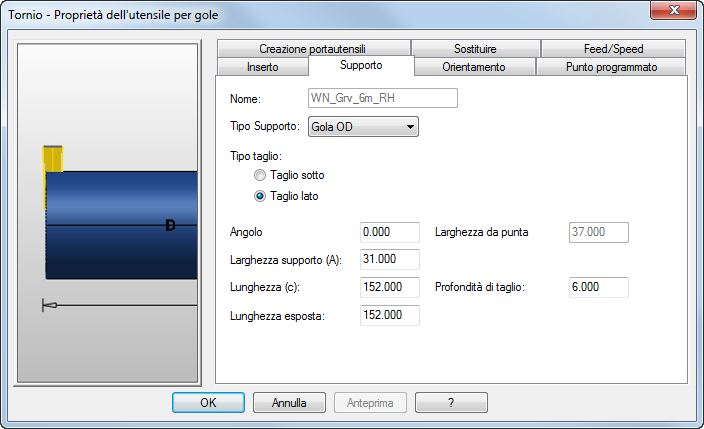Open the Creazione portautensili tab
The image size is (704, 429).
click(313, 49)
